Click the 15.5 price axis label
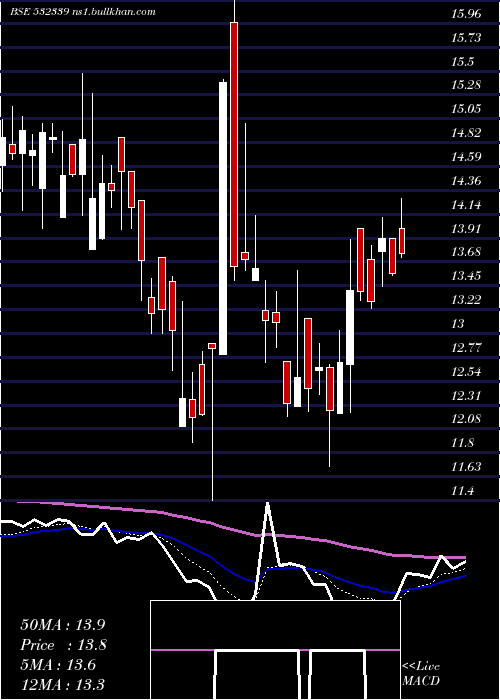Viewport: 500px width, 700px height. pyautogui.click(x=462, y=62)
